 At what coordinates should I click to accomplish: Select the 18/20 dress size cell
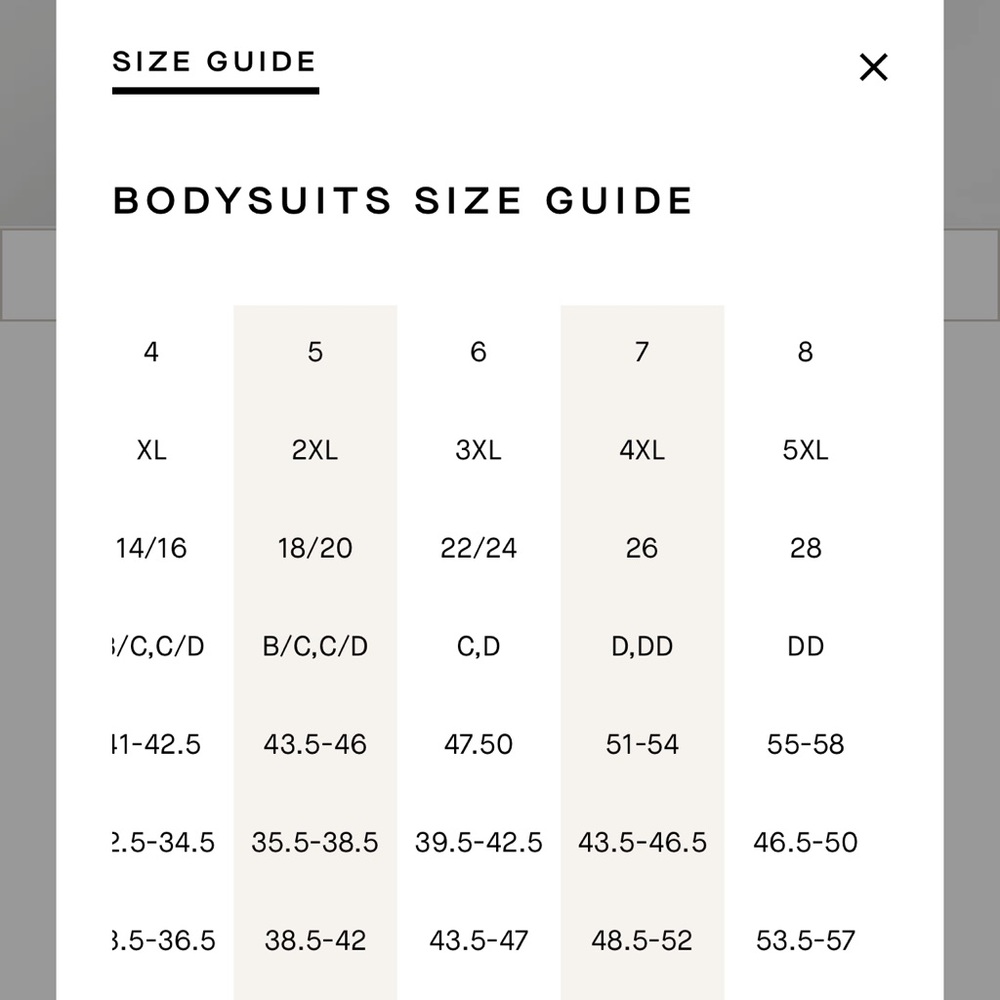pyautogui.click(x=315, y=548)
